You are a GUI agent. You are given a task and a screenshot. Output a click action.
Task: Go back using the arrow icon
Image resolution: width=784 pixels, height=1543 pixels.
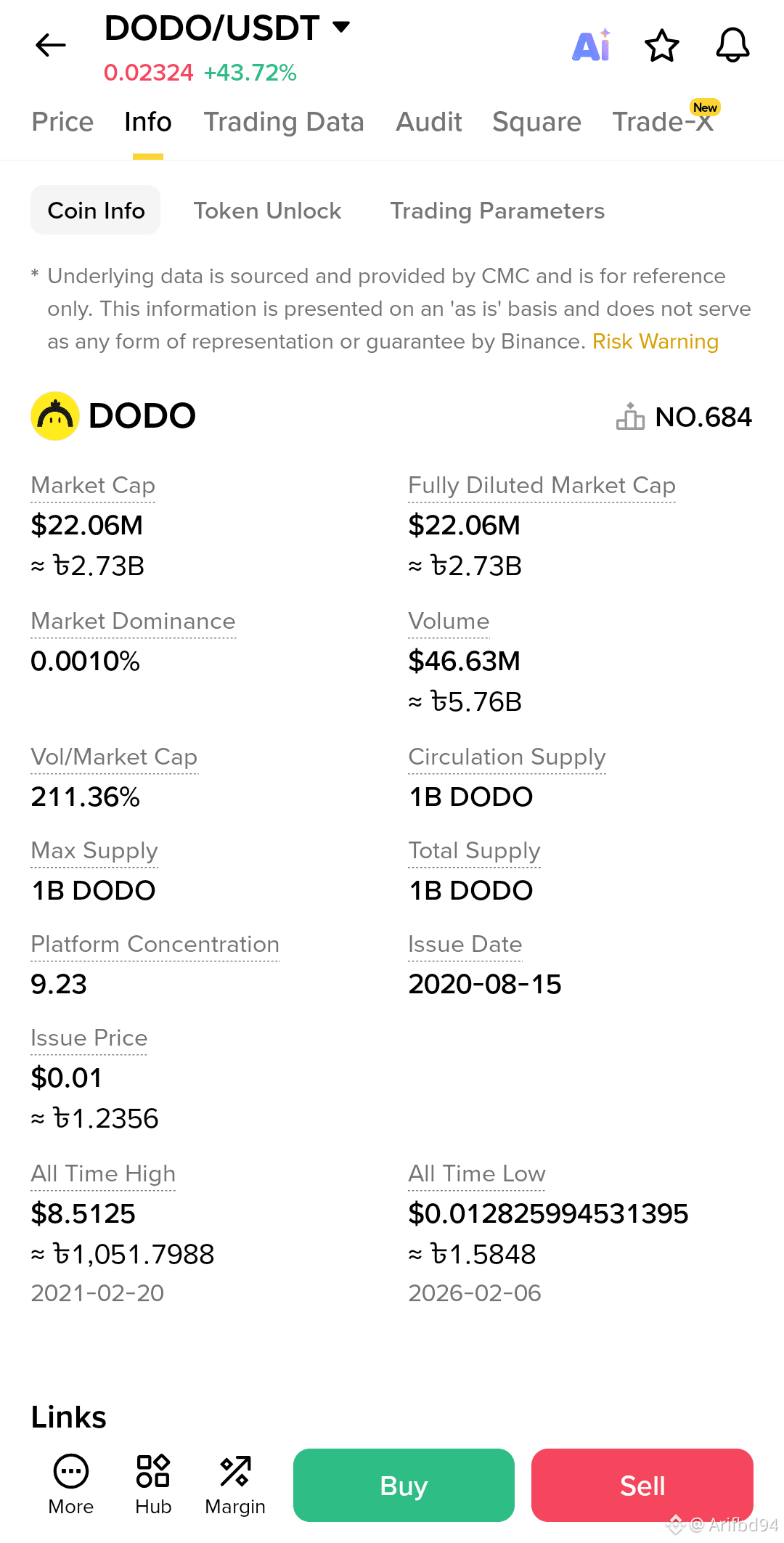(x=51, y=45)
